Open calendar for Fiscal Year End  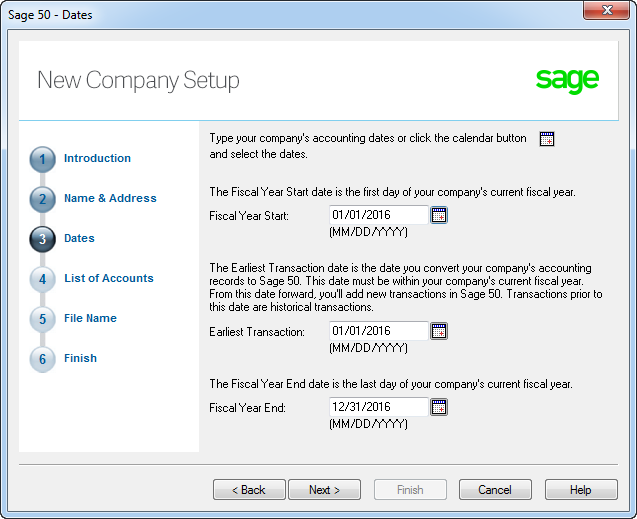click(439, 407)
